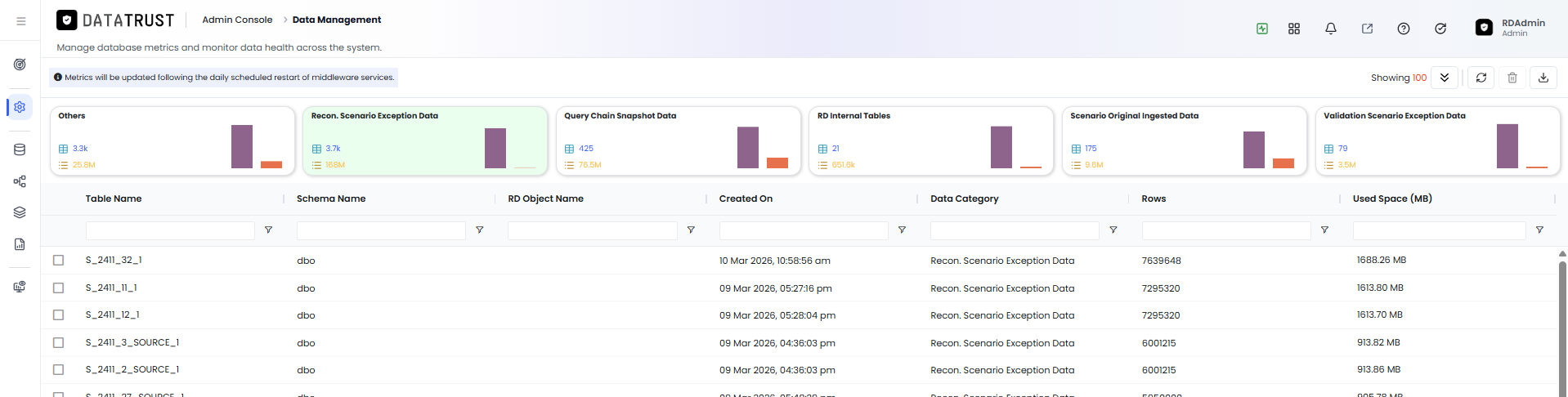Go to Admin Console breadcrumb
Image resolution: width=1568 pixels, height=397 pixels.
coord(237,20)
